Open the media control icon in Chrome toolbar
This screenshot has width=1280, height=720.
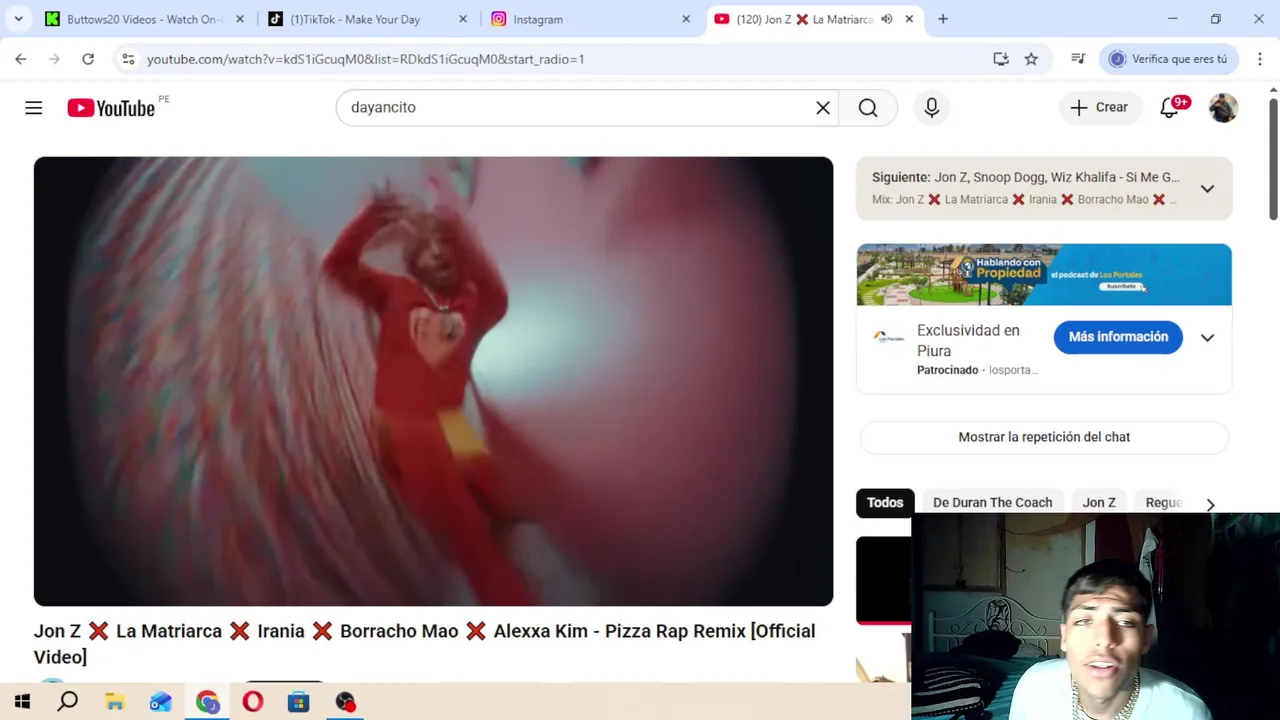tap(1078, 59)
